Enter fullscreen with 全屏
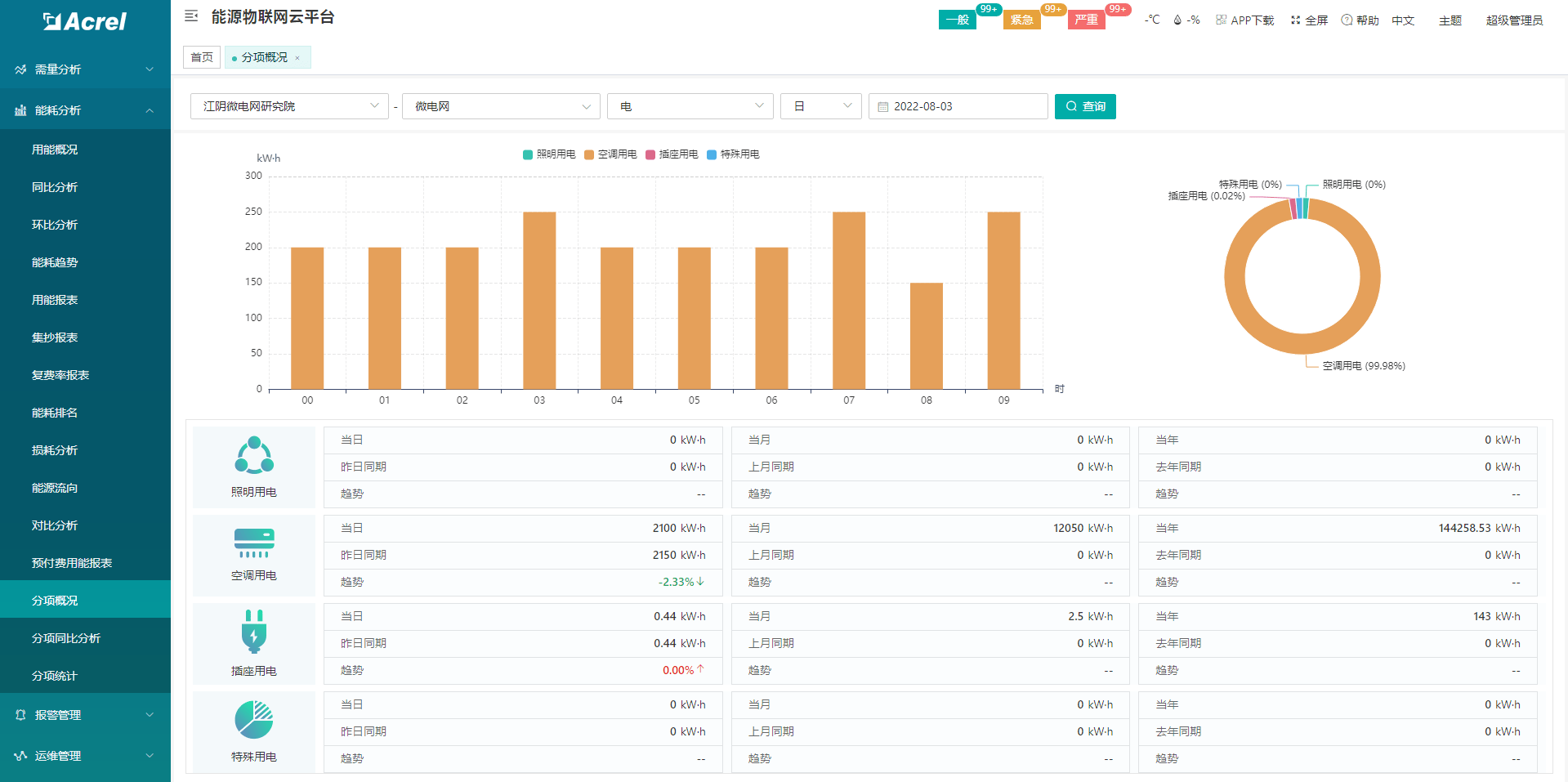1568x782 pixels. 1309,20
